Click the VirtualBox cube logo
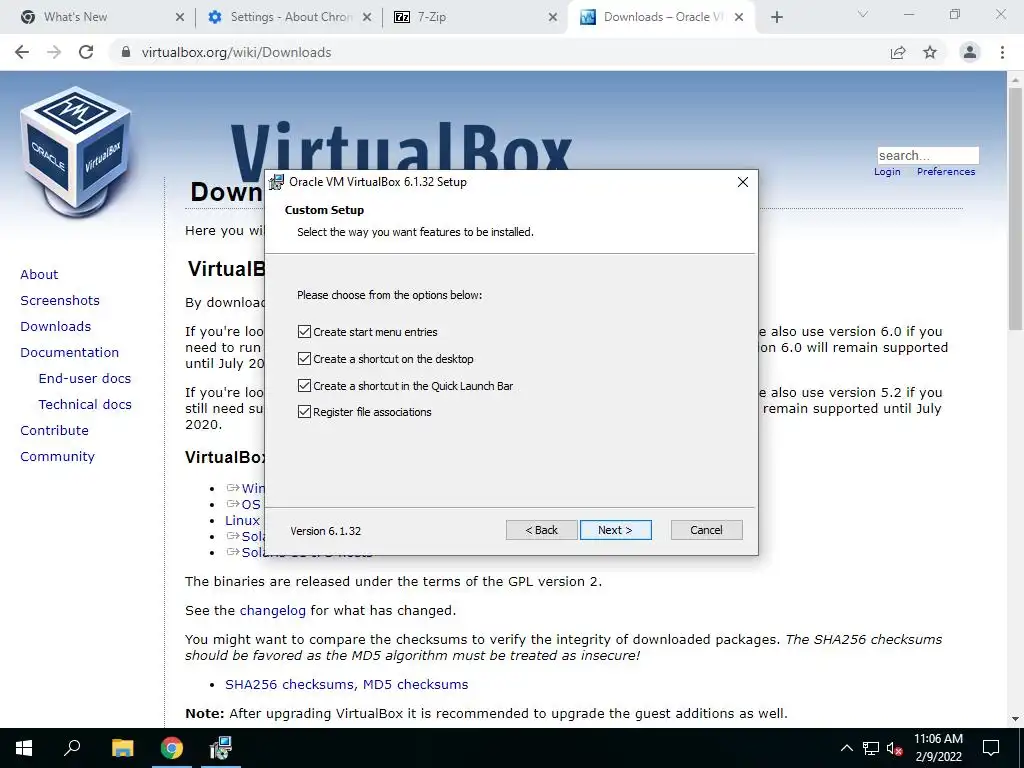The width and height of the screenshot is (1024, 768). (x=76, y=151)
